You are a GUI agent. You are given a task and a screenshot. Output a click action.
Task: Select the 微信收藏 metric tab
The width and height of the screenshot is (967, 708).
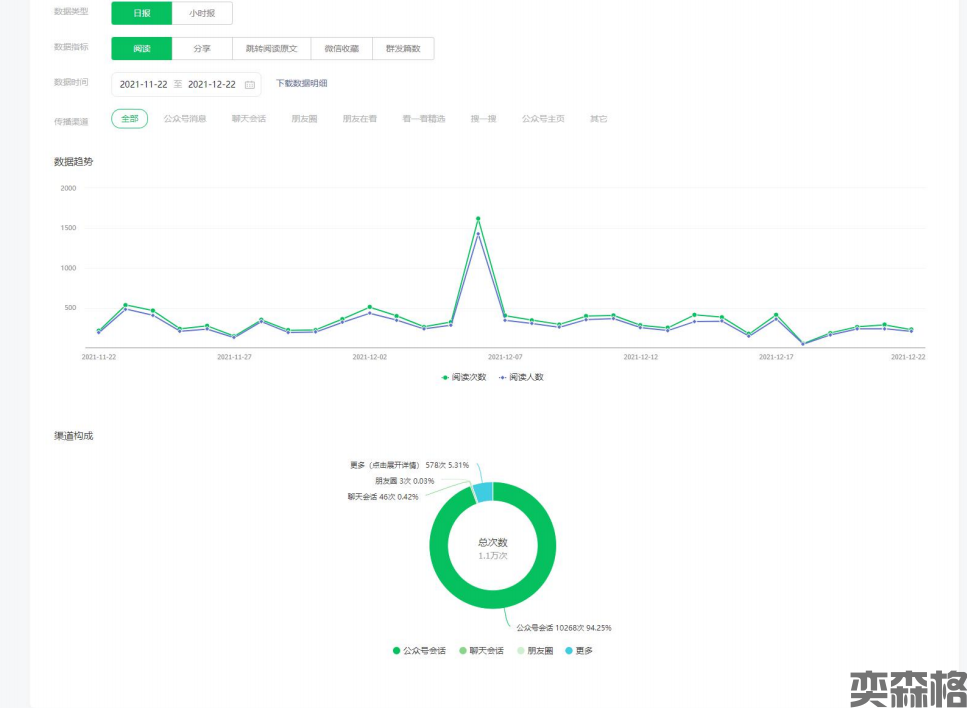(341, 49)
